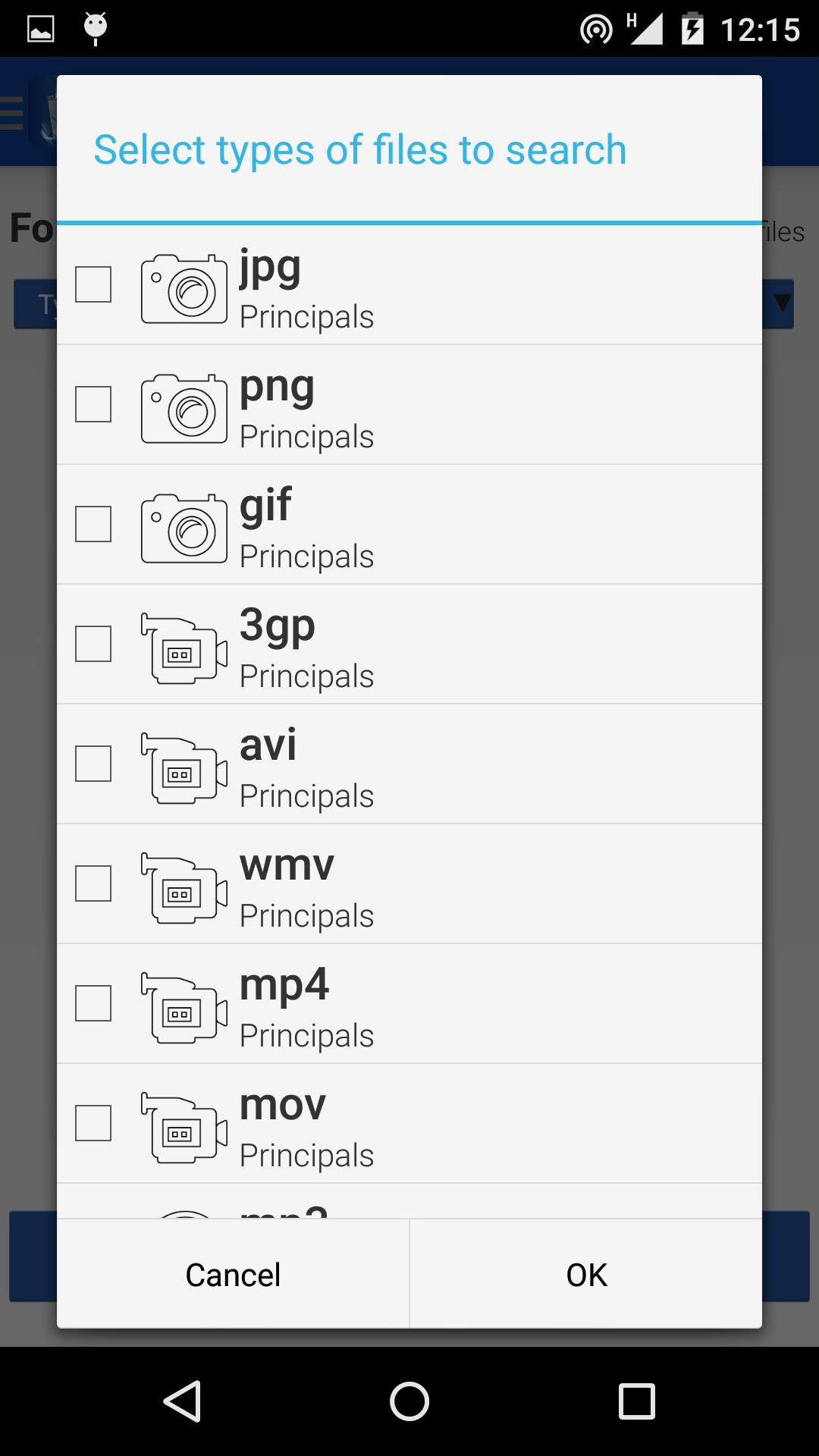Click the camcorder icon beside 3gp

184,648
